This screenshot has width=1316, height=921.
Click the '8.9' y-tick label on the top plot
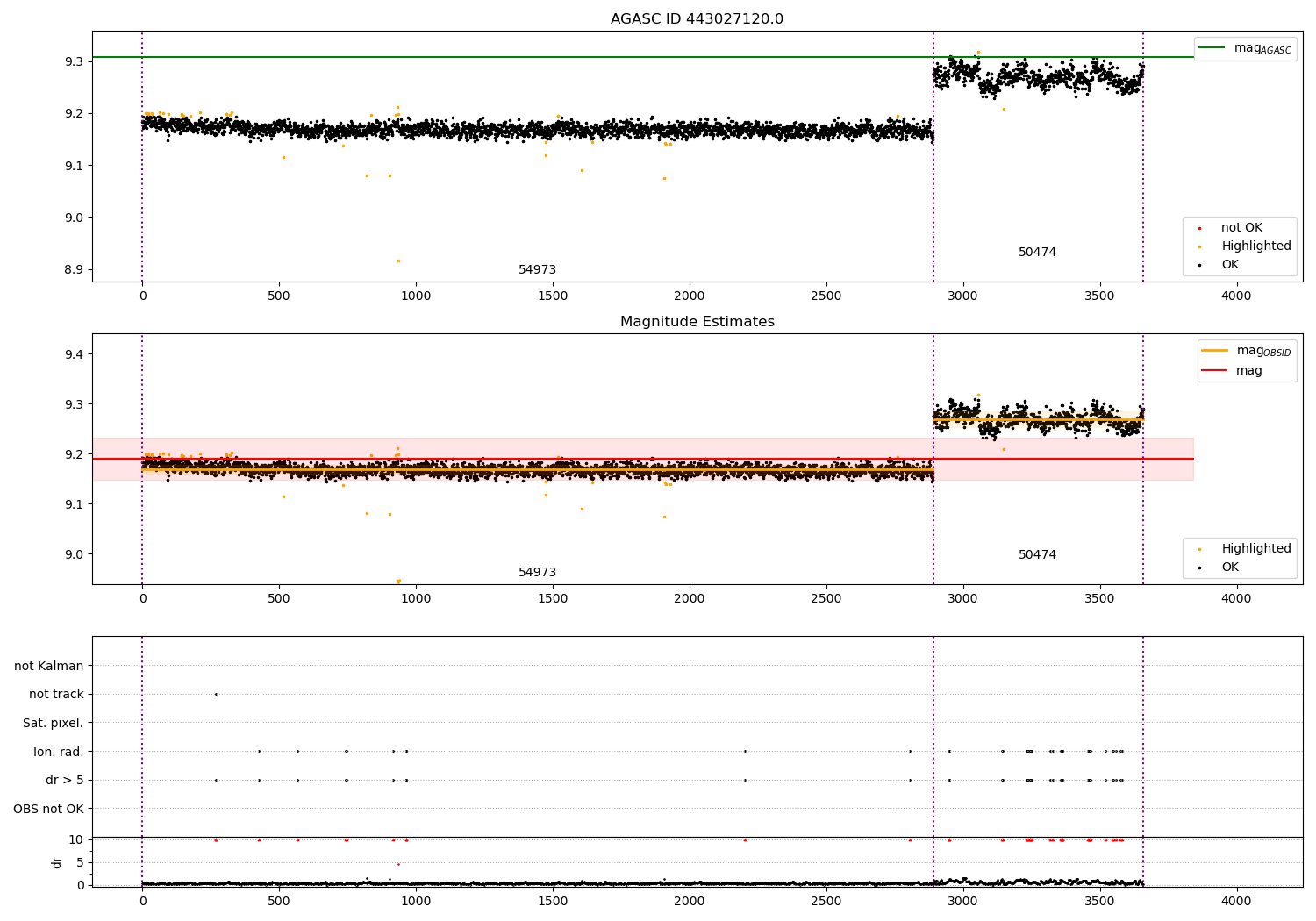coord(74,269)
